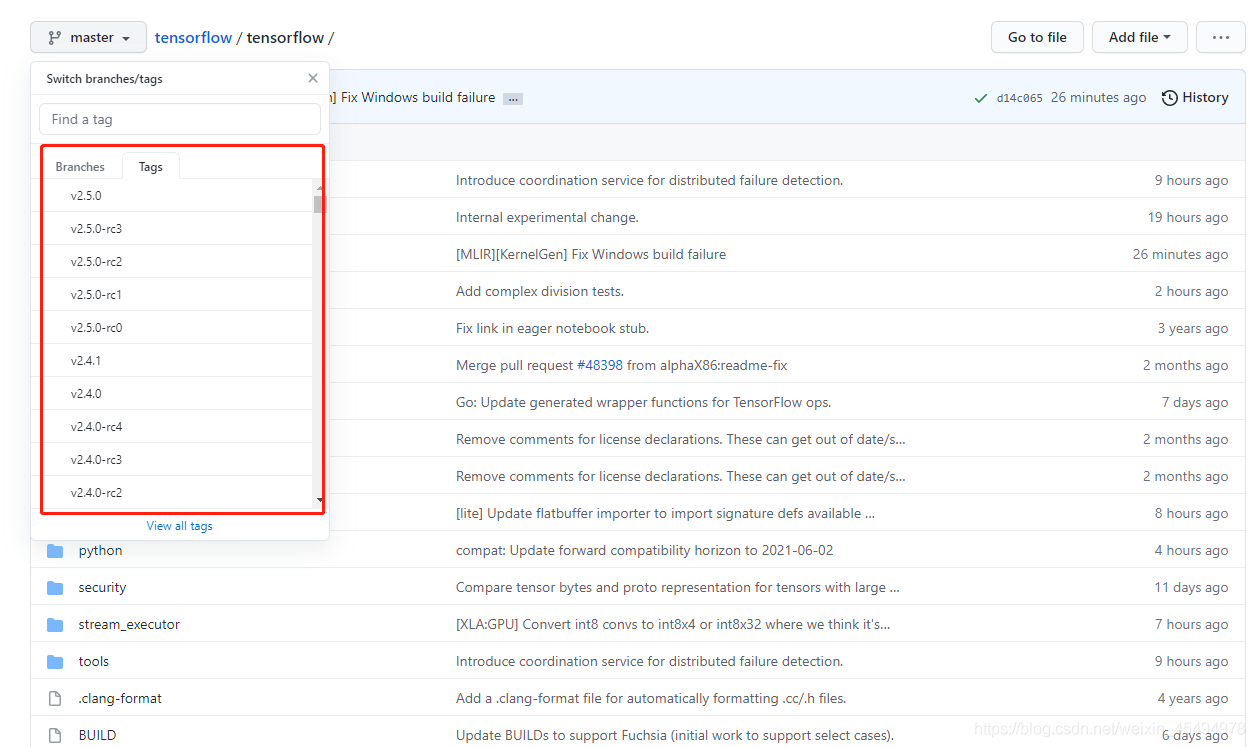This screenshot has width=1255, height=747.
Task: Click the tag list scrollbar thumb
Action: tap(319, 204)
